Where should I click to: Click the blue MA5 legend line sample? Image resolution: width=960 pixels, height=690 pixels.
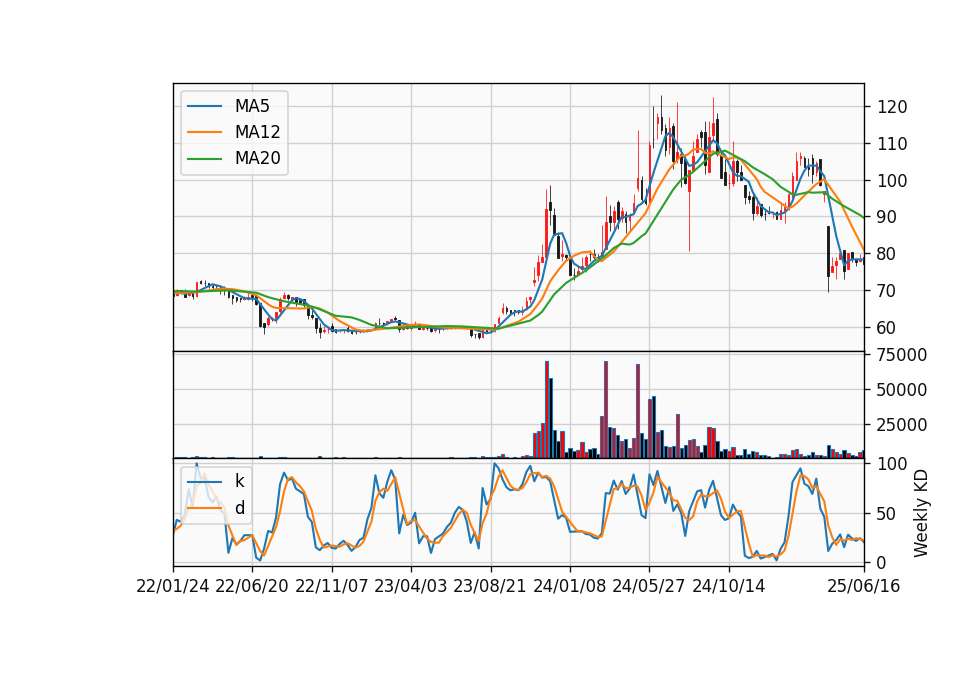click(204, 106)
